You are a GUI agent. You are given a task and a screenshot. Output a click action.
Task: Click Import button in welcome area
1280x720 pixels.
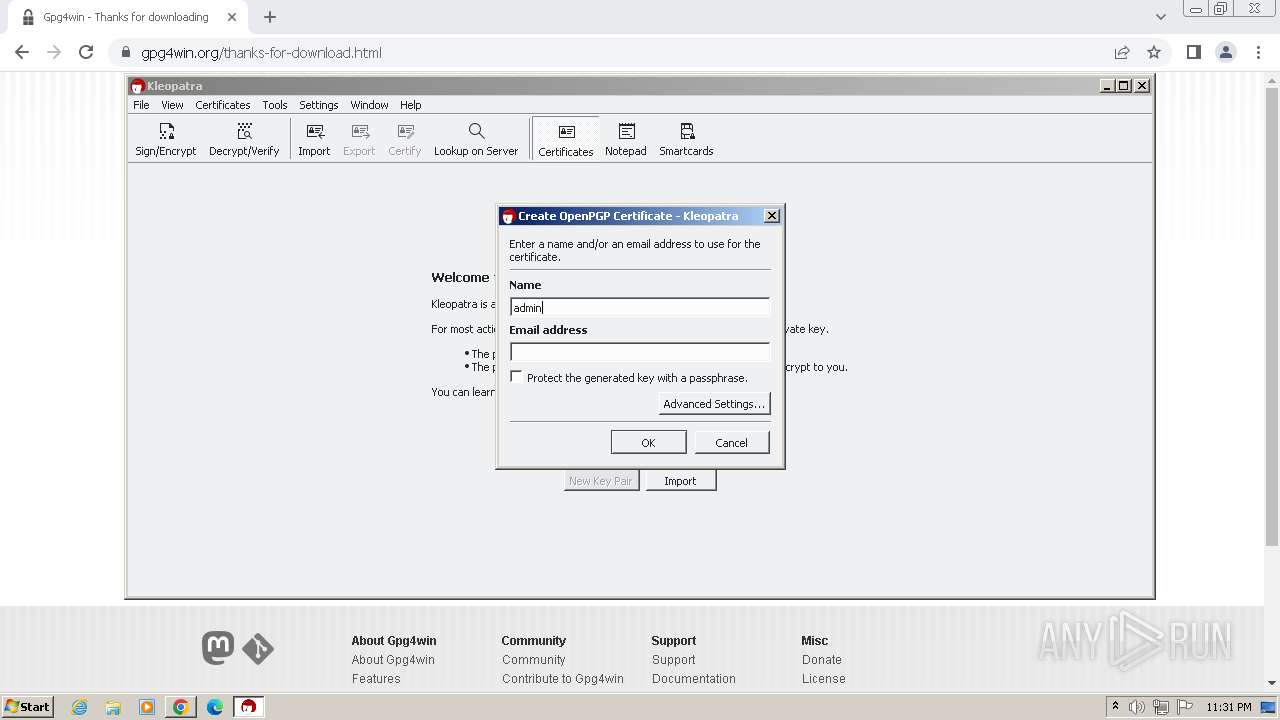(x=680, y=481)
